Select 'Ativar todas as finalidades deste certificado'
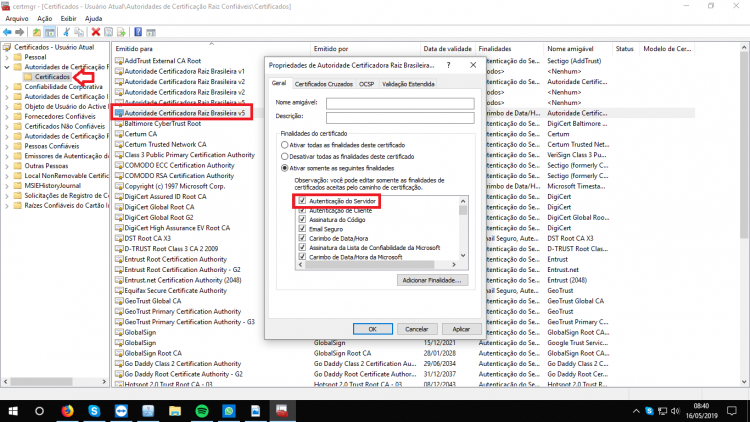Screen dimensions: 750x422 (x=285, y=145)
